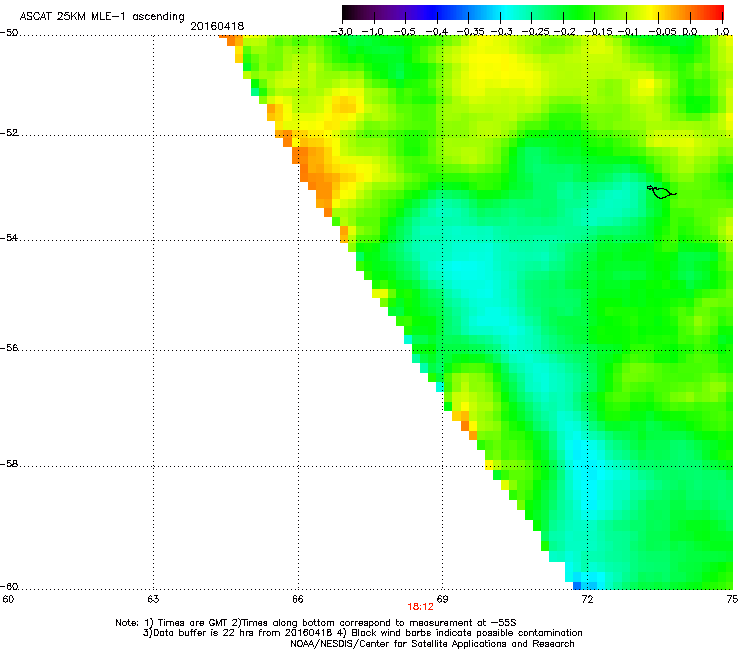Click the longitude axis label 75

coord(732,599)
